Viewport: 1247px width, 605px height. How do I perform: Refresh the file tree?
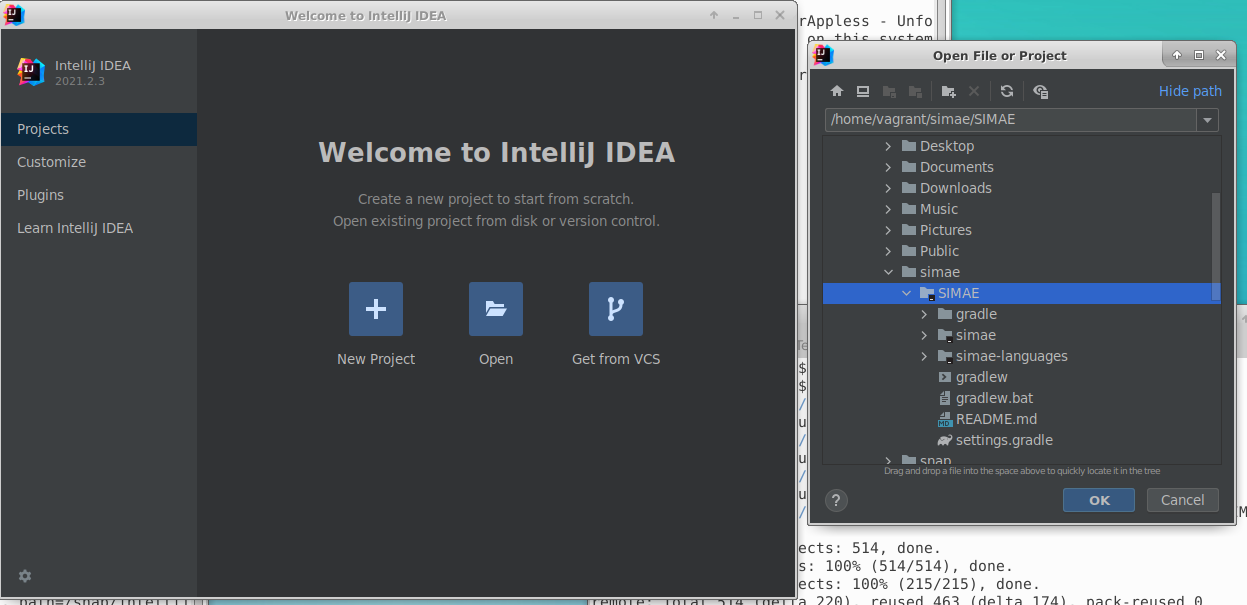[1007, 91]
